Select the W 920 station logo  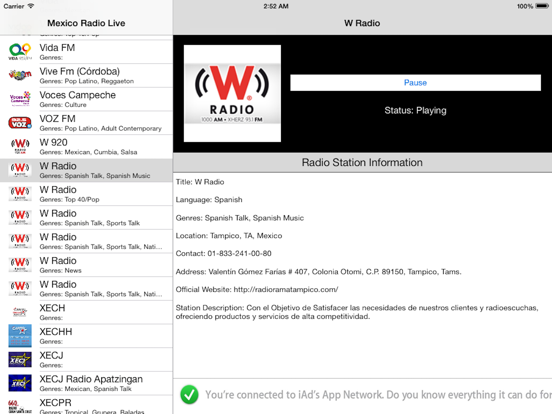[20, 146]
